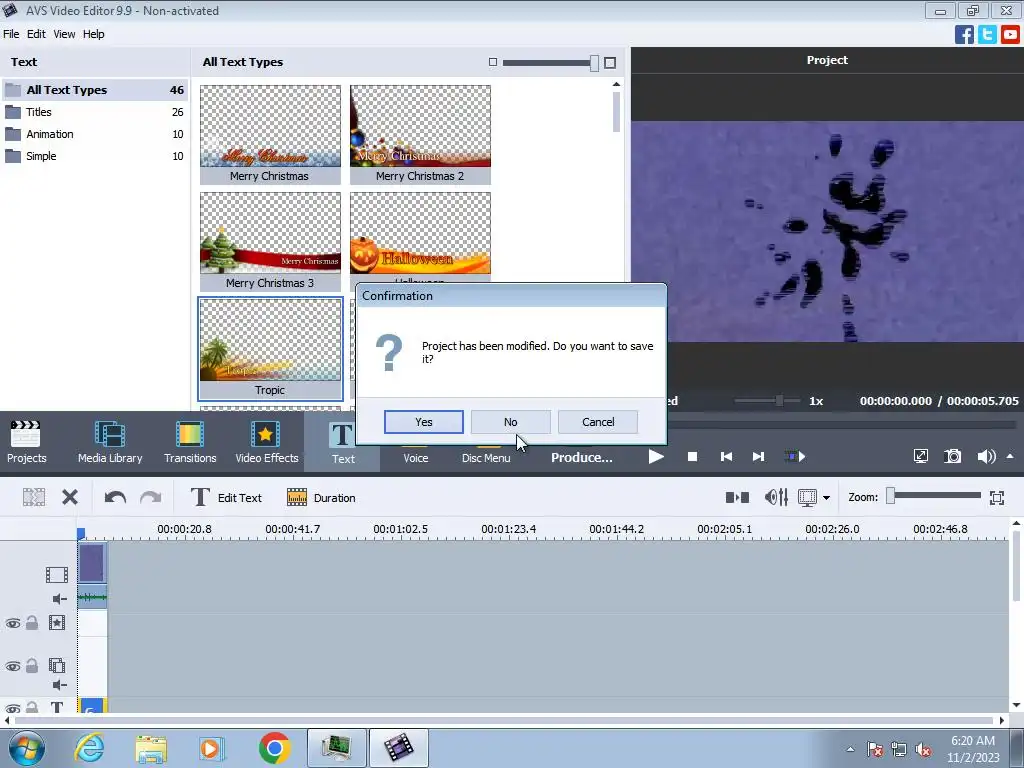The height and width of the screenshot is (768, 1024).
Task: Lock the video effects track
Action: (31, 622)
